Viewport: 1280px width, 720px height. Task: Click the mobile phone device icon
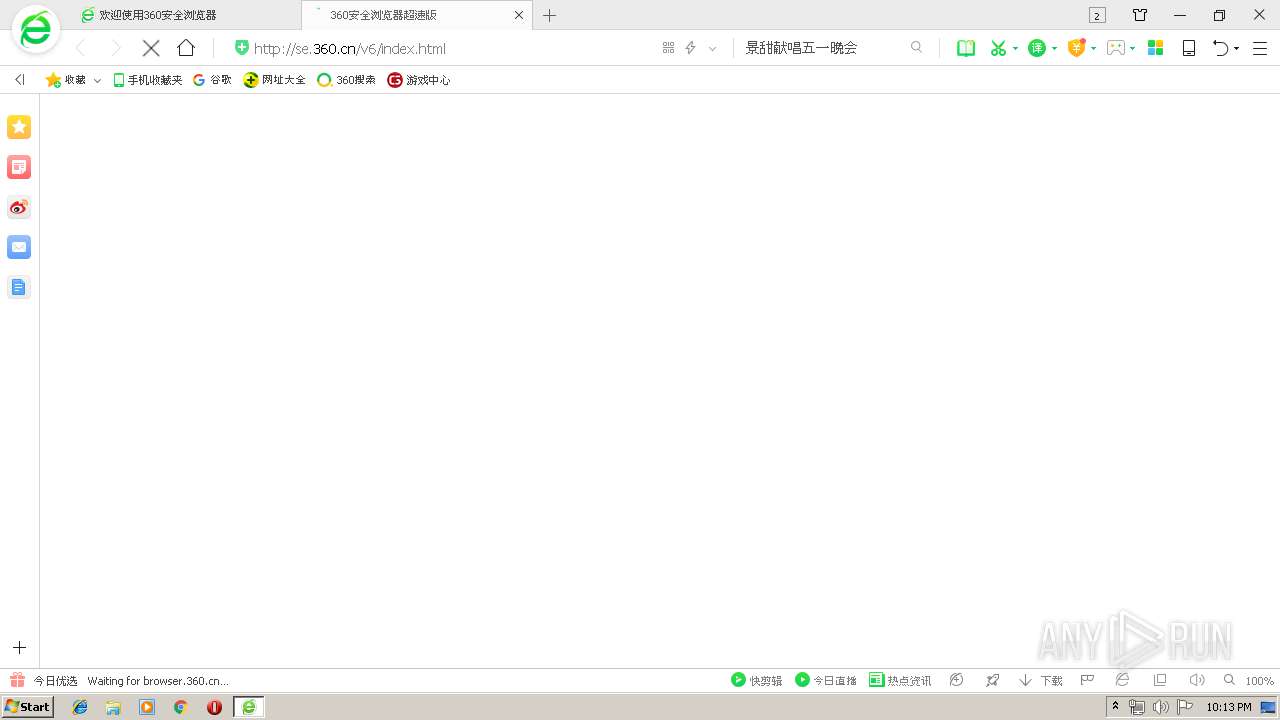1189,48
